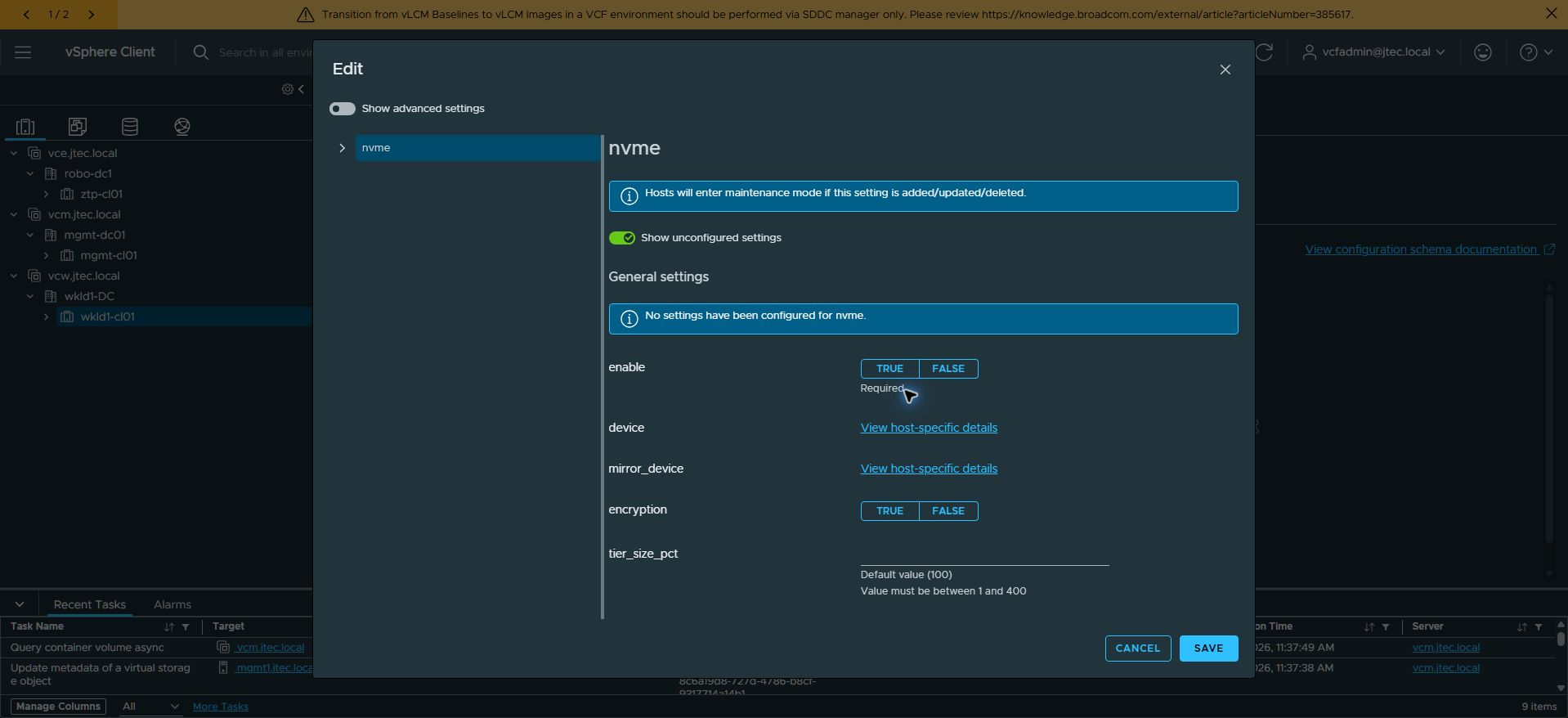Open the help question mark menu

(1535, 52)
